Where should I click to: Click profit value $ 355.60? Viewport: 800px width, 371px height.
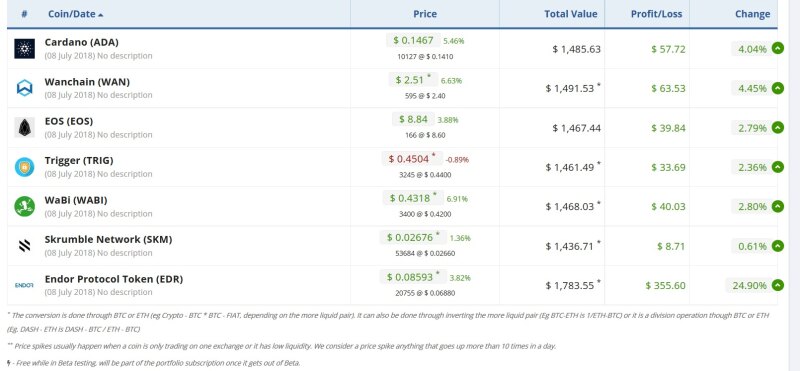click(x=665, y=286)
